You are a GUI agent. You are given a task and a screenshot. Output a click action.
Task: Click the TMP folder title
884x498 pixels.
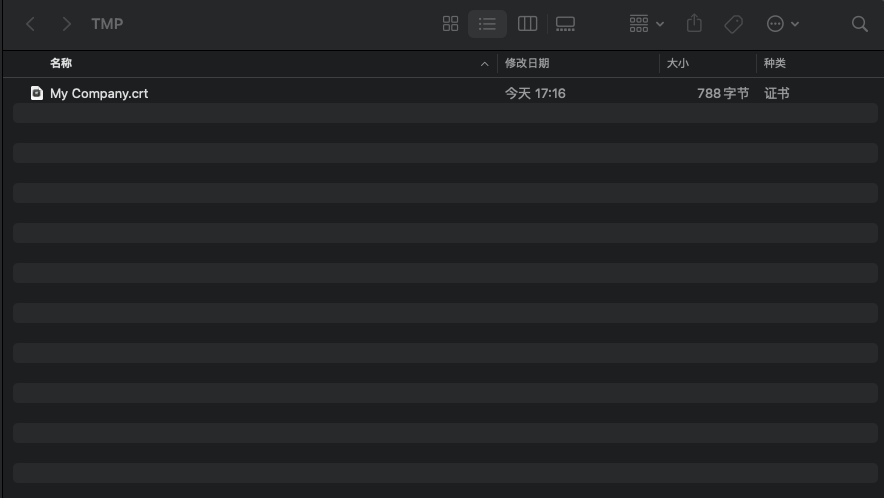pos(107,24)
